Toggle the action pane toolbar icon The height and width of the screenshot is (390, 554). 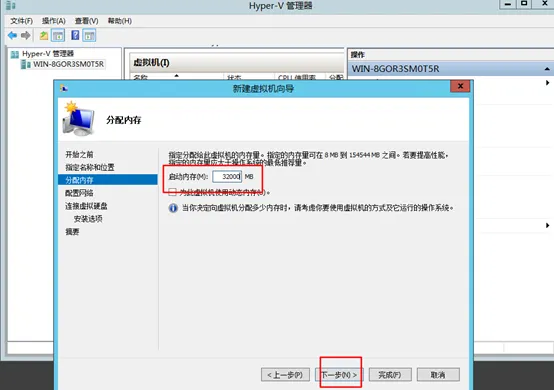pos(89,35)
